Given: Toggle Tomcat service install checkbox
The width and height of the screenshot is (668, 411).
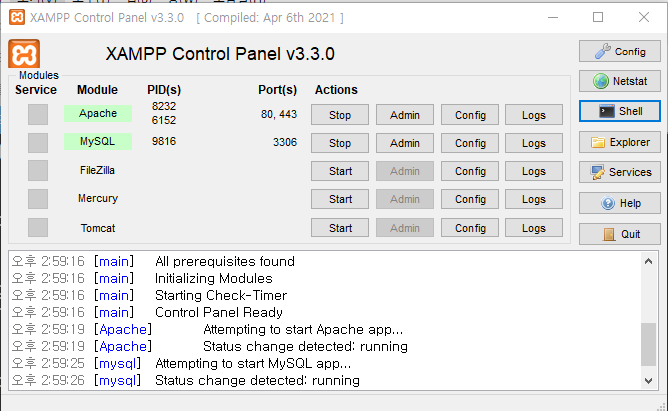Looking at the screenshot, I should 38,227.
